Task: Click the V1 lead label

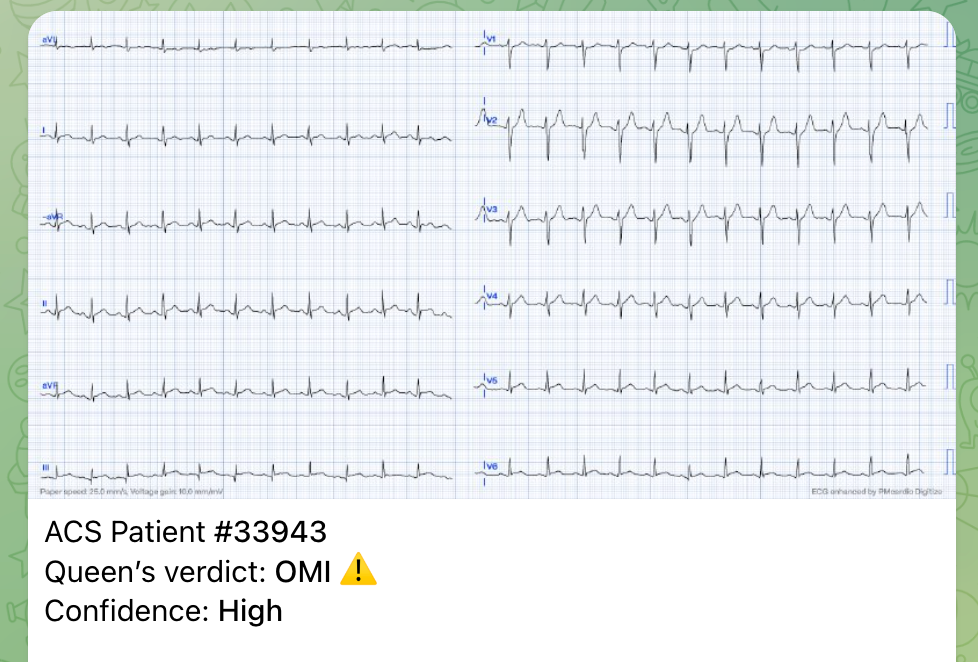Action: 491,39
